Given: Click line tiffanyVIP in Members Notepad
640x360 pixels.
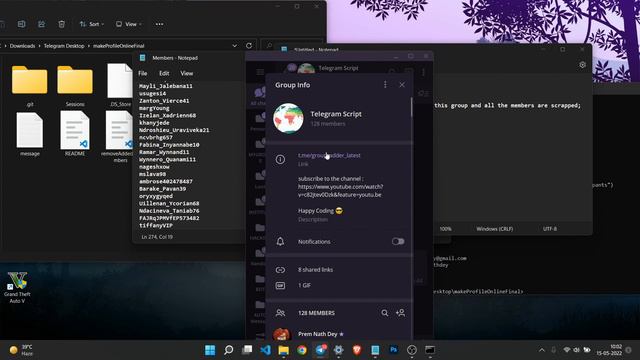Looking at the screenshot, I should pyautogui.click(x=156, y=225).
